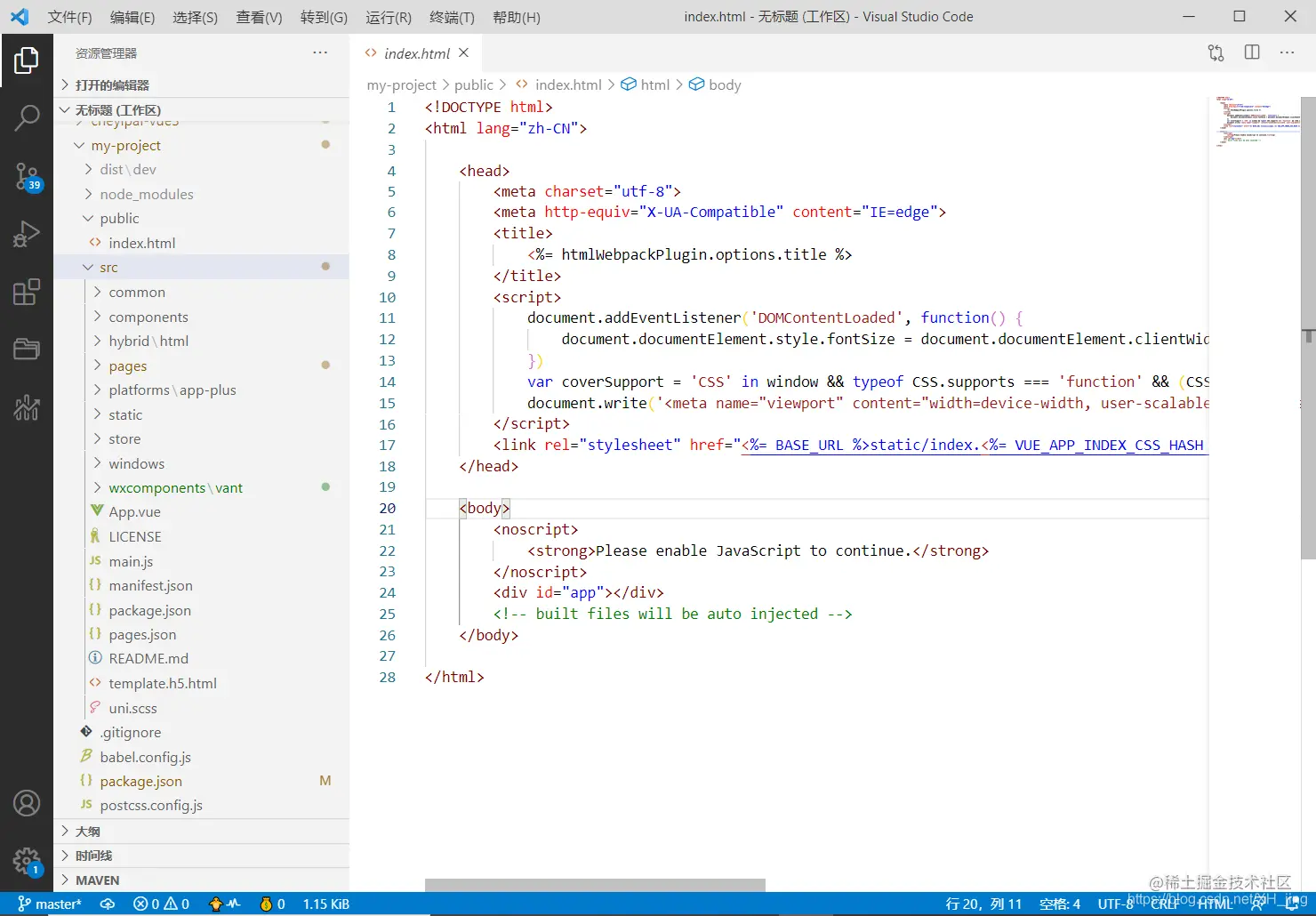
Task: Expand the platforms\app-plus folder
Action: (201, 390)
